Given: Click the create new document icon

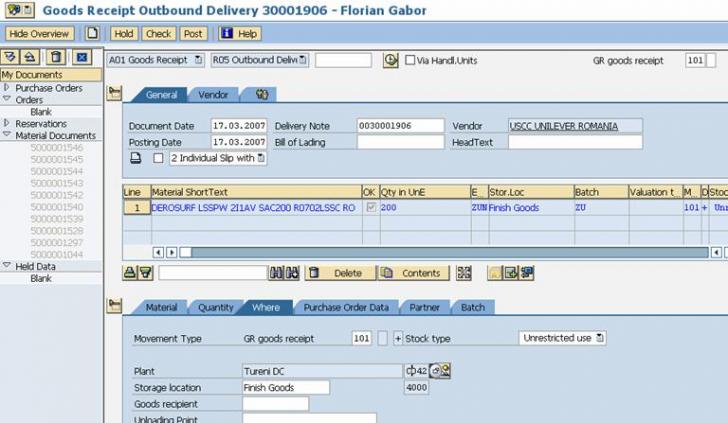Looking at the screenshot, I should click(92, 33).
